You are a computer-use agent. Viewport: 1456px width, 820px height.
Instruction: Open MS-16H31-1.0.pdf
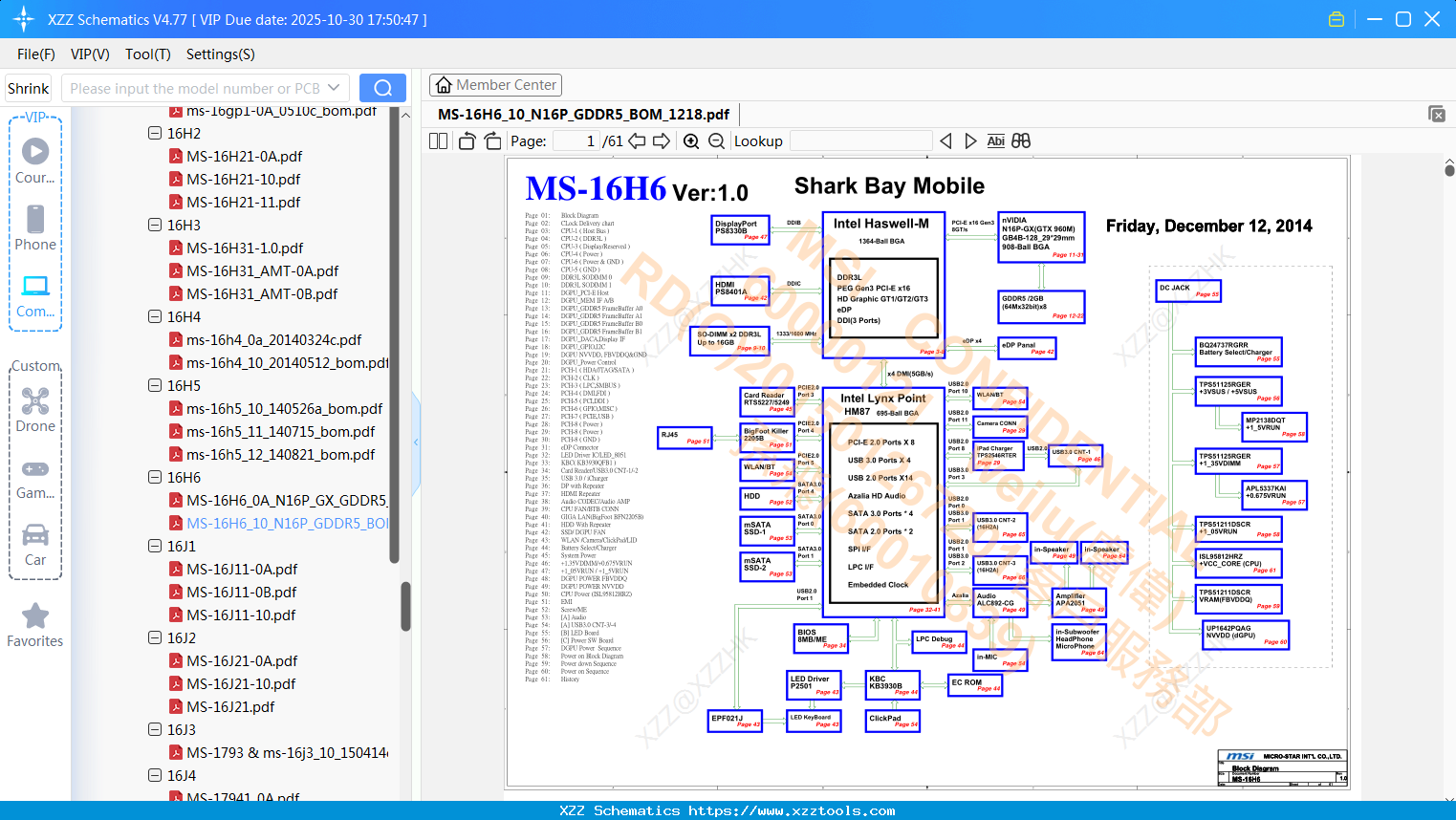(245, 248)
